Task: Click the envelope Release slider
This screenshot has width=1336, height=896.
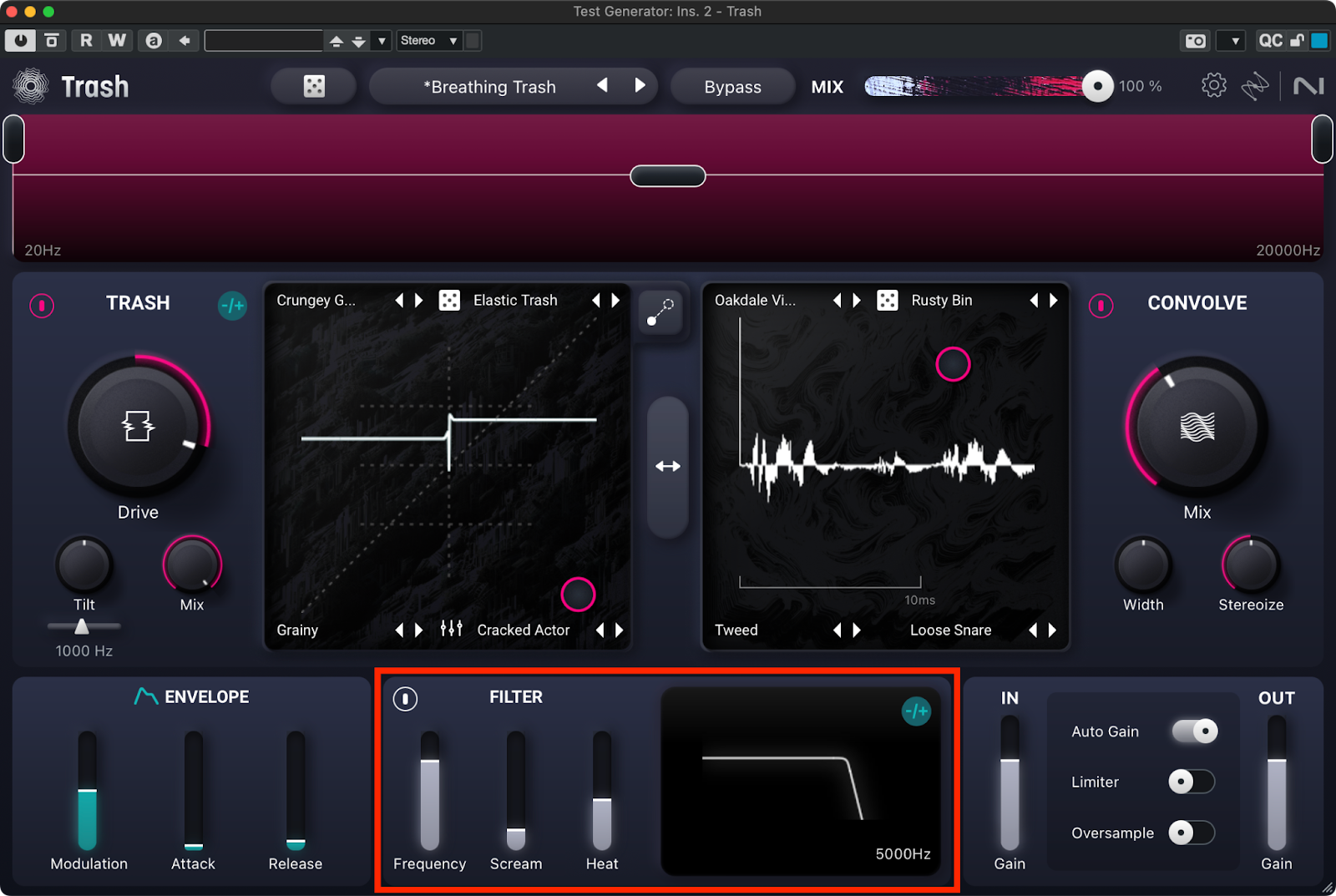Action: click(296, 790)
